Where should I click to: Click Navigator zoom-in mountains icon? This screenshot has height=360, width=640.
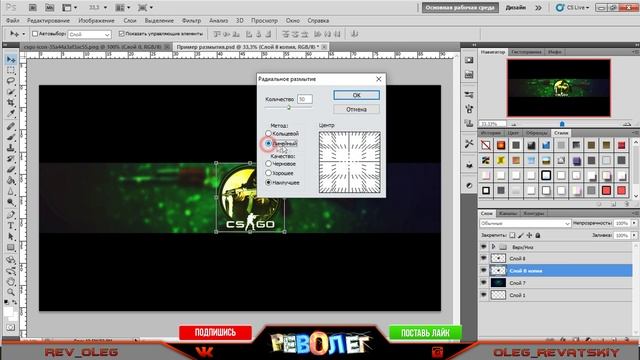[x=627, y=124]
